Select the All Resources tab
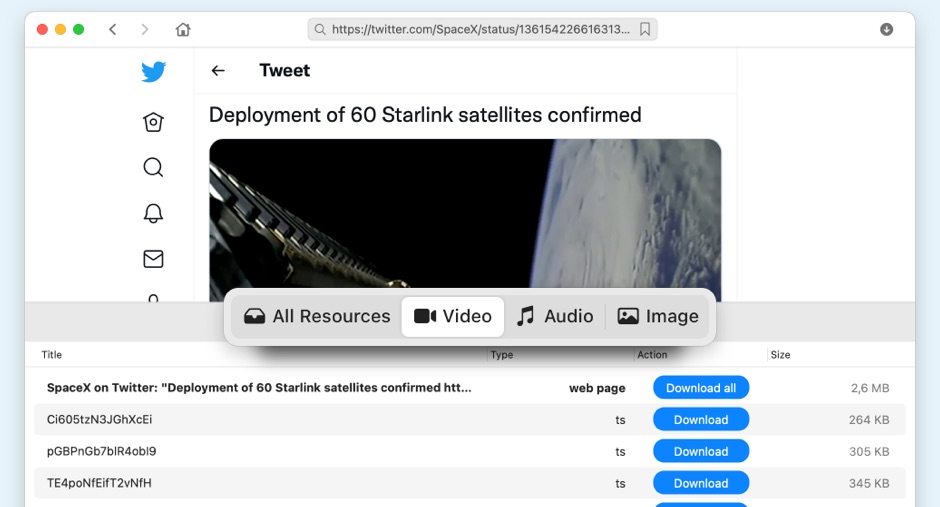This screenshot has width=940, height=507. tap(317, 316)
